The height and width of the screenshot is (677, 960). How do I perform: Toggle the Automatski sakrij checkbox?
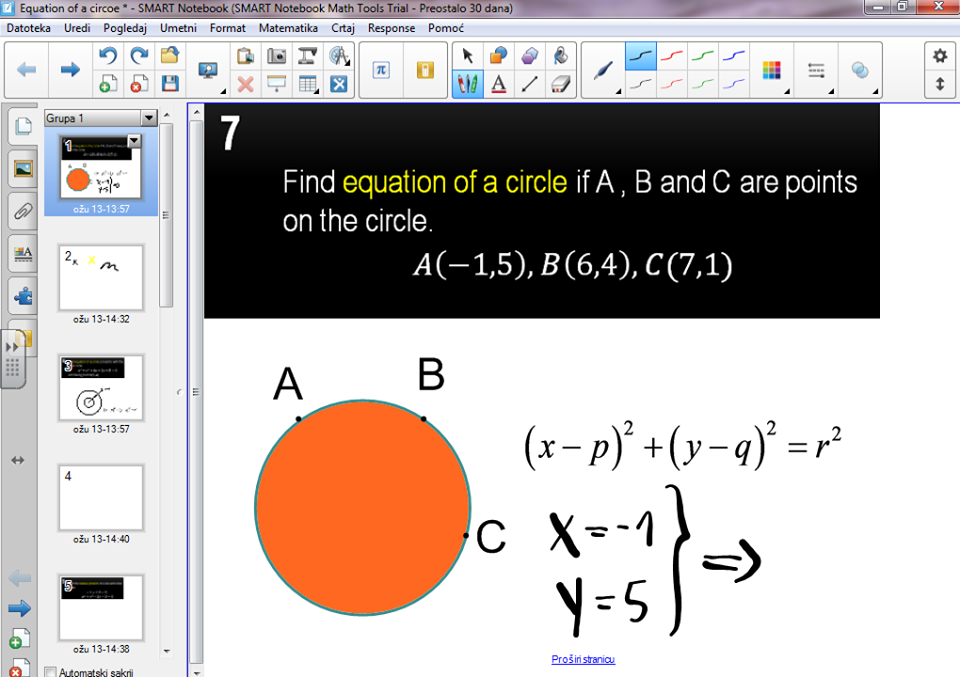51,672
